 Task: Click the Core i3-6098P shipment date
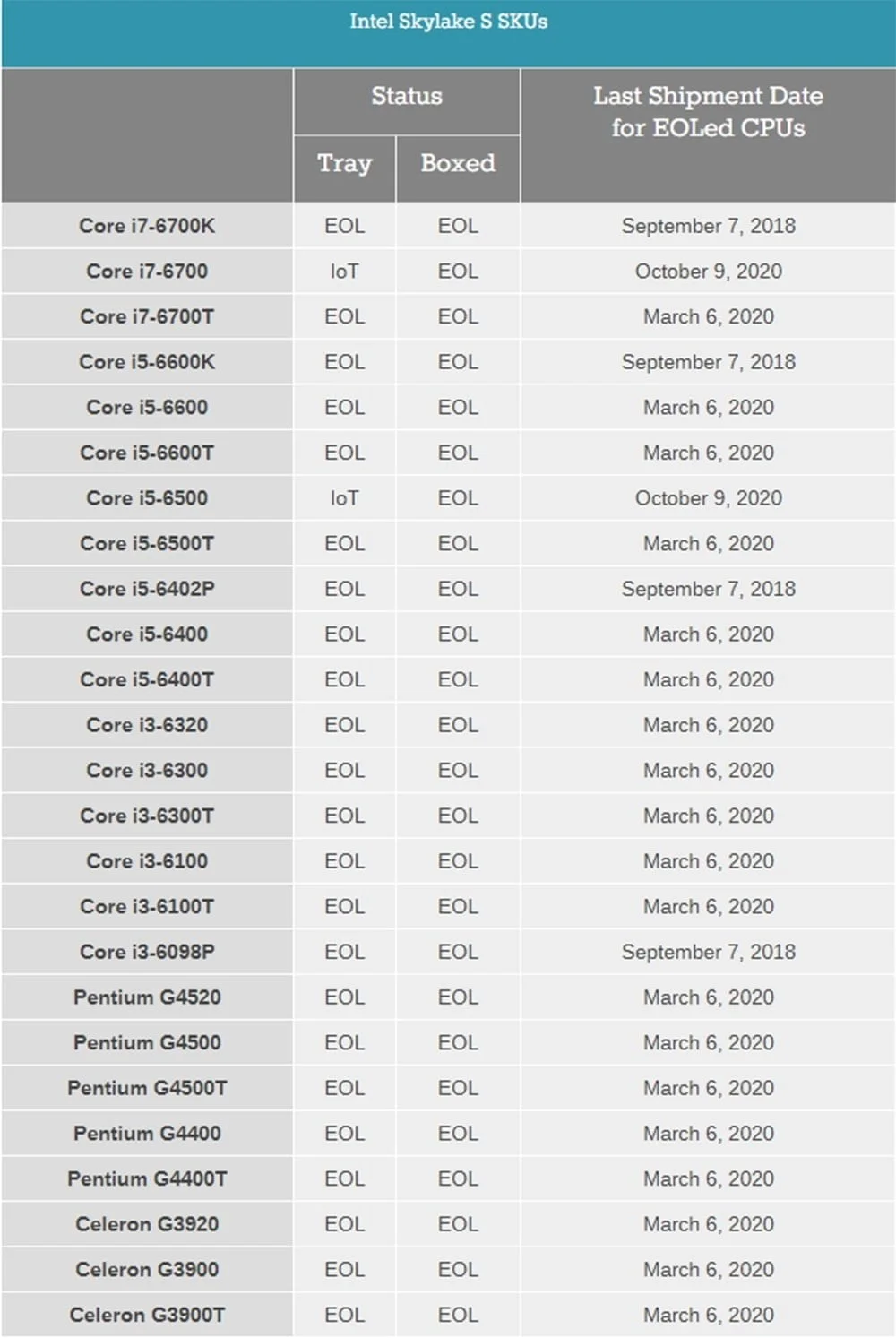pyautogui.click(x=708, y=952)
